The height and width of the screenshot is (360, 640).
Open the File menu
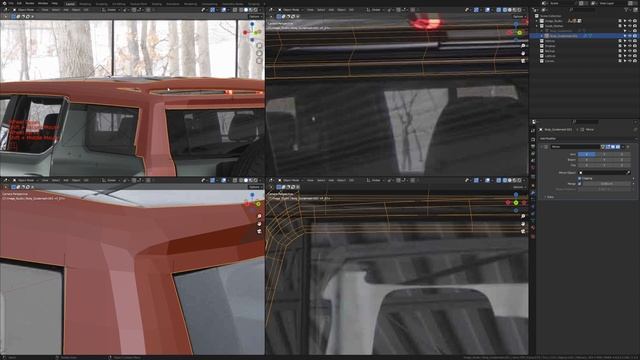[x=11, y=3]
